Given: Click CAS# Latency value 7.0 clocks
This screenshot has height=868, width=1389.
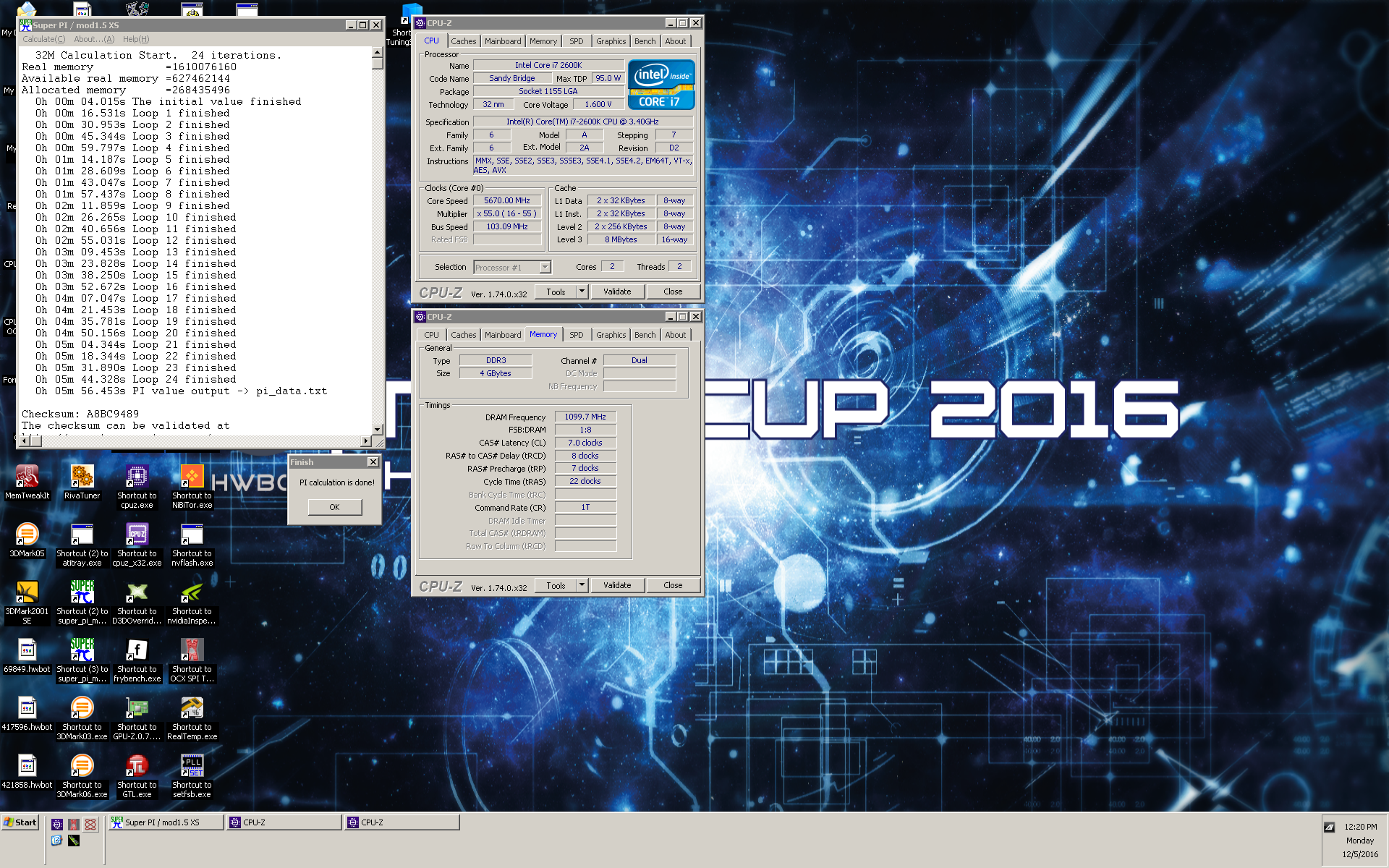Looking at the screenshot, I should point(585,443).
